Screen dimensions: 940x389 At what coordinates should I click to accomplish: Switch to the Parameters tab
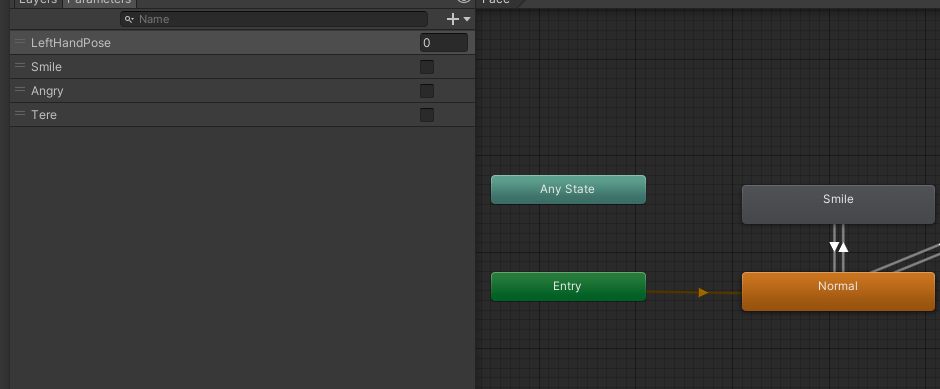coord(99,2)
